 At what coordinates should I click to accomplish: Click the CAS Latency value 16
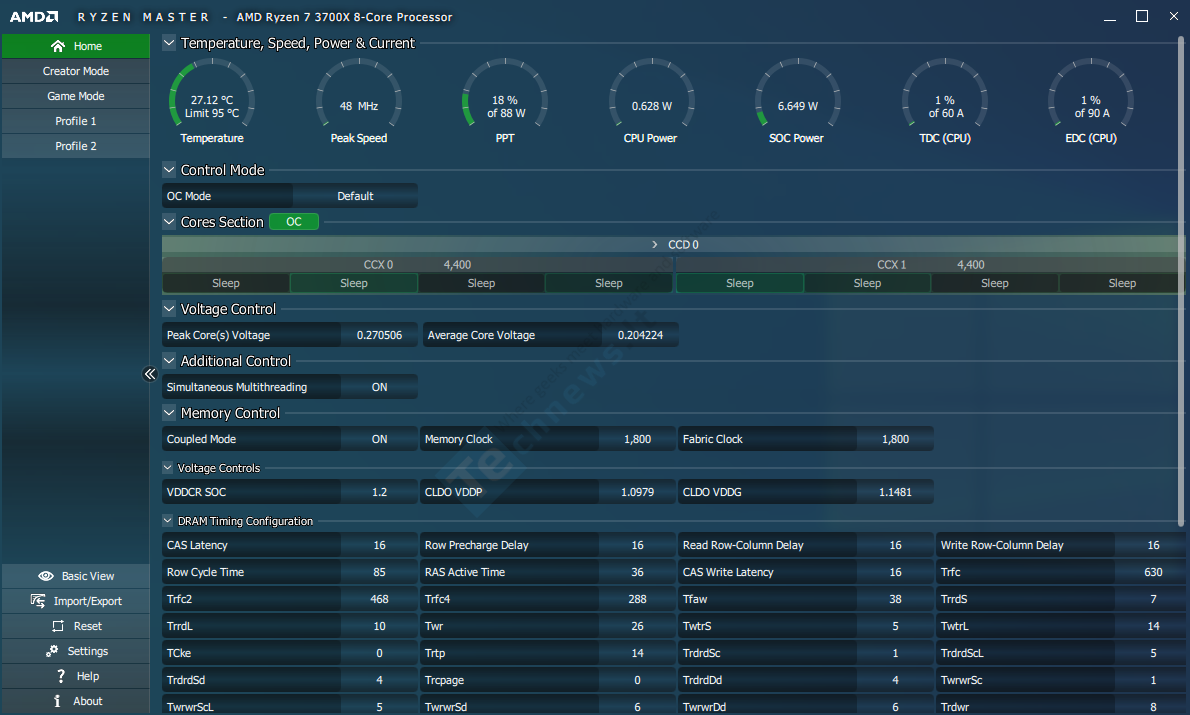coord(379,546)
